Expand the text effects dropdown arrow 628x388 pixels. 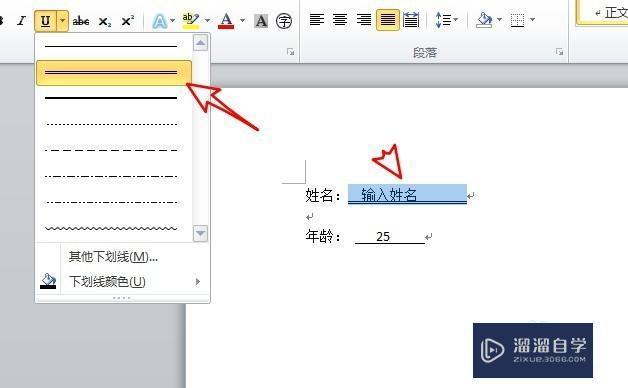click(x=173, y=20)
